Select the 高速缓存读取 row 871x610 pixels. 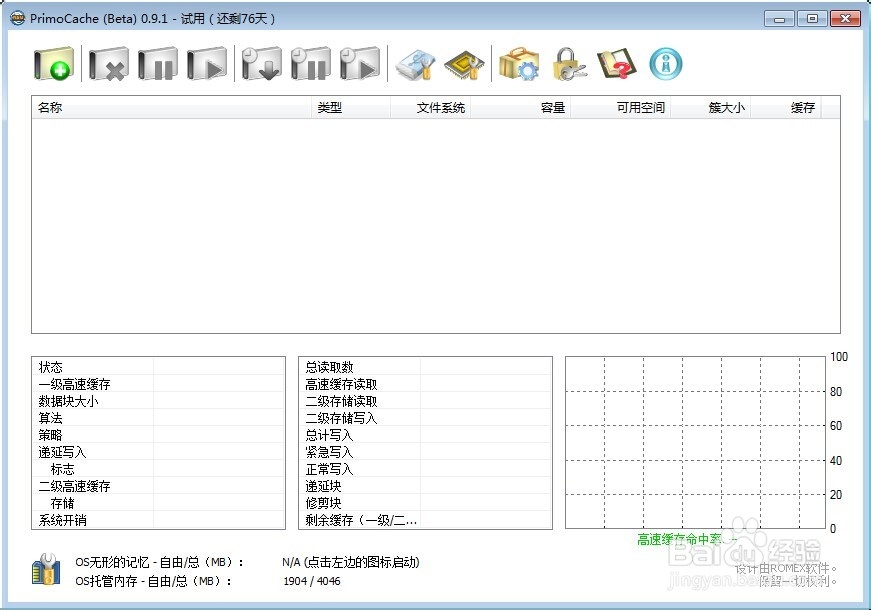[x=426, y=384]
